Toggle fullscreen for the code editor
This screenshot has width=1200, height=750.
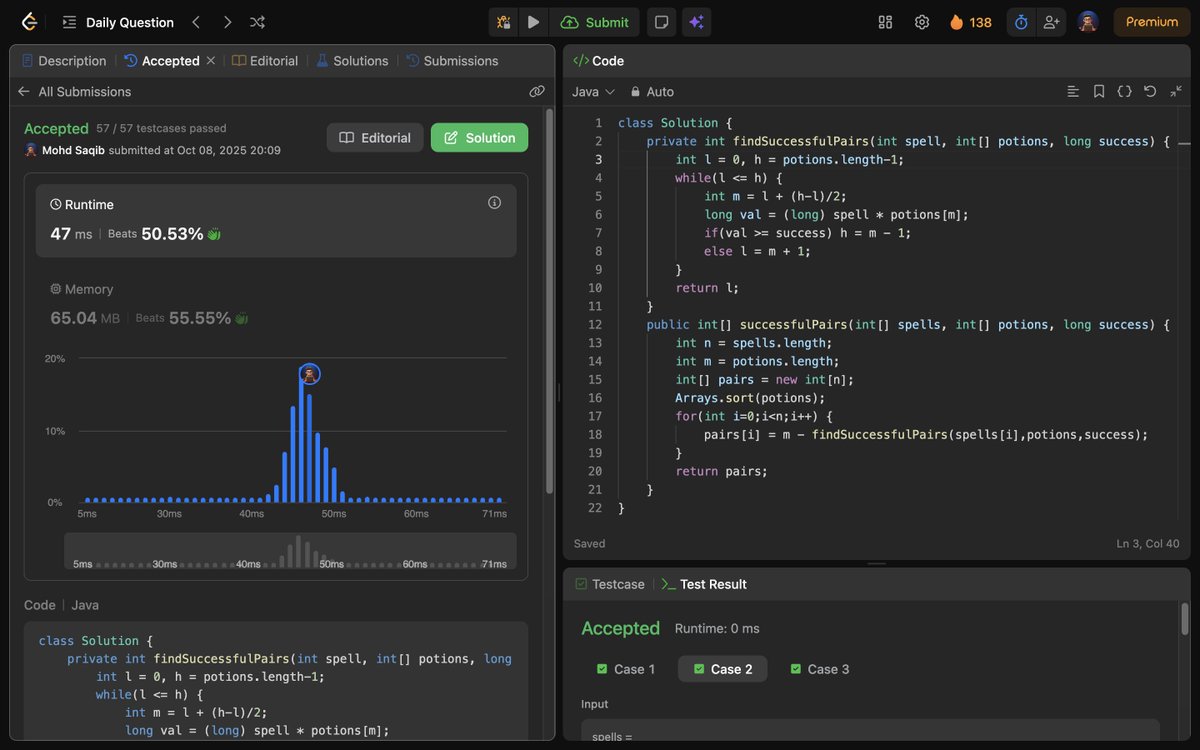(1176, 91)
